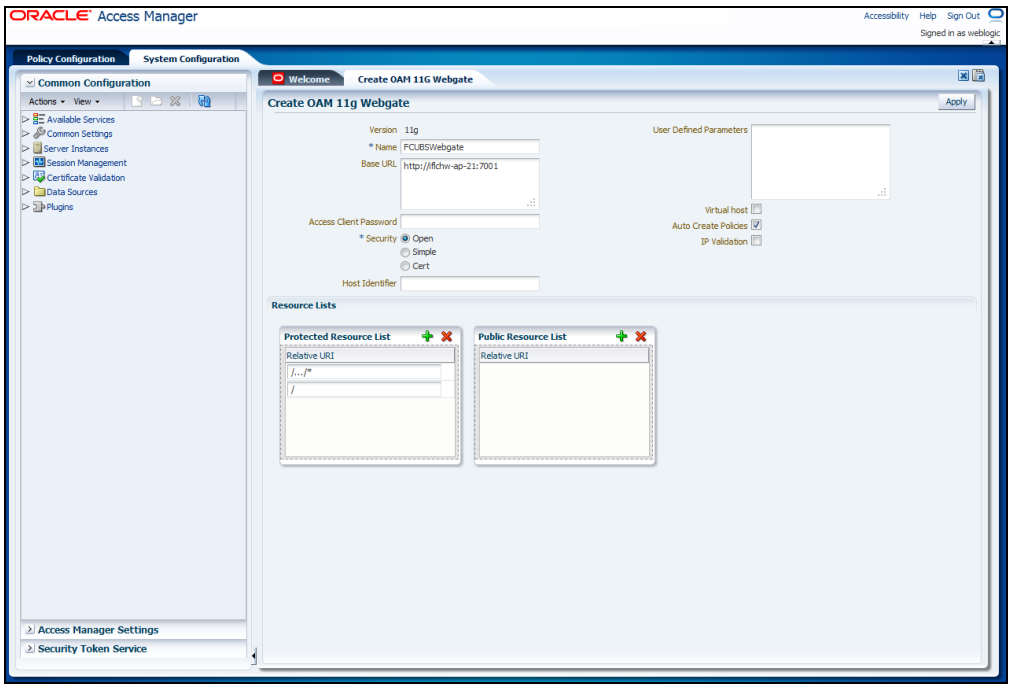The height and width of the screenshot is (685, 1012).
Task: Click the Oracle ring logo near Sign Out
Action: tap(996, 15)
